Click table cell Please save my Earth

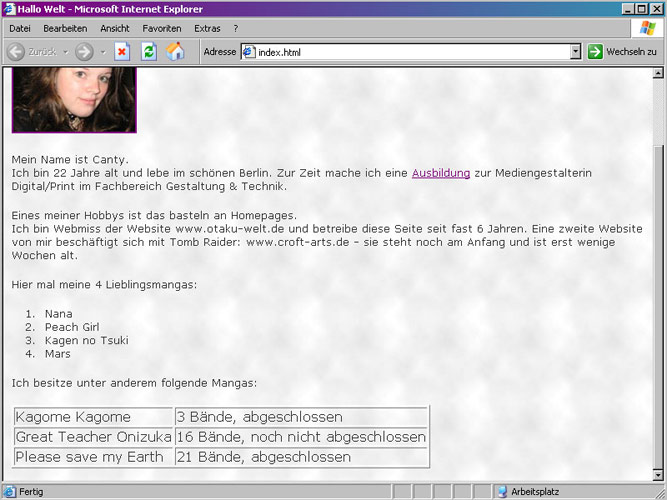pyautogui.click(x=93, y=457)
